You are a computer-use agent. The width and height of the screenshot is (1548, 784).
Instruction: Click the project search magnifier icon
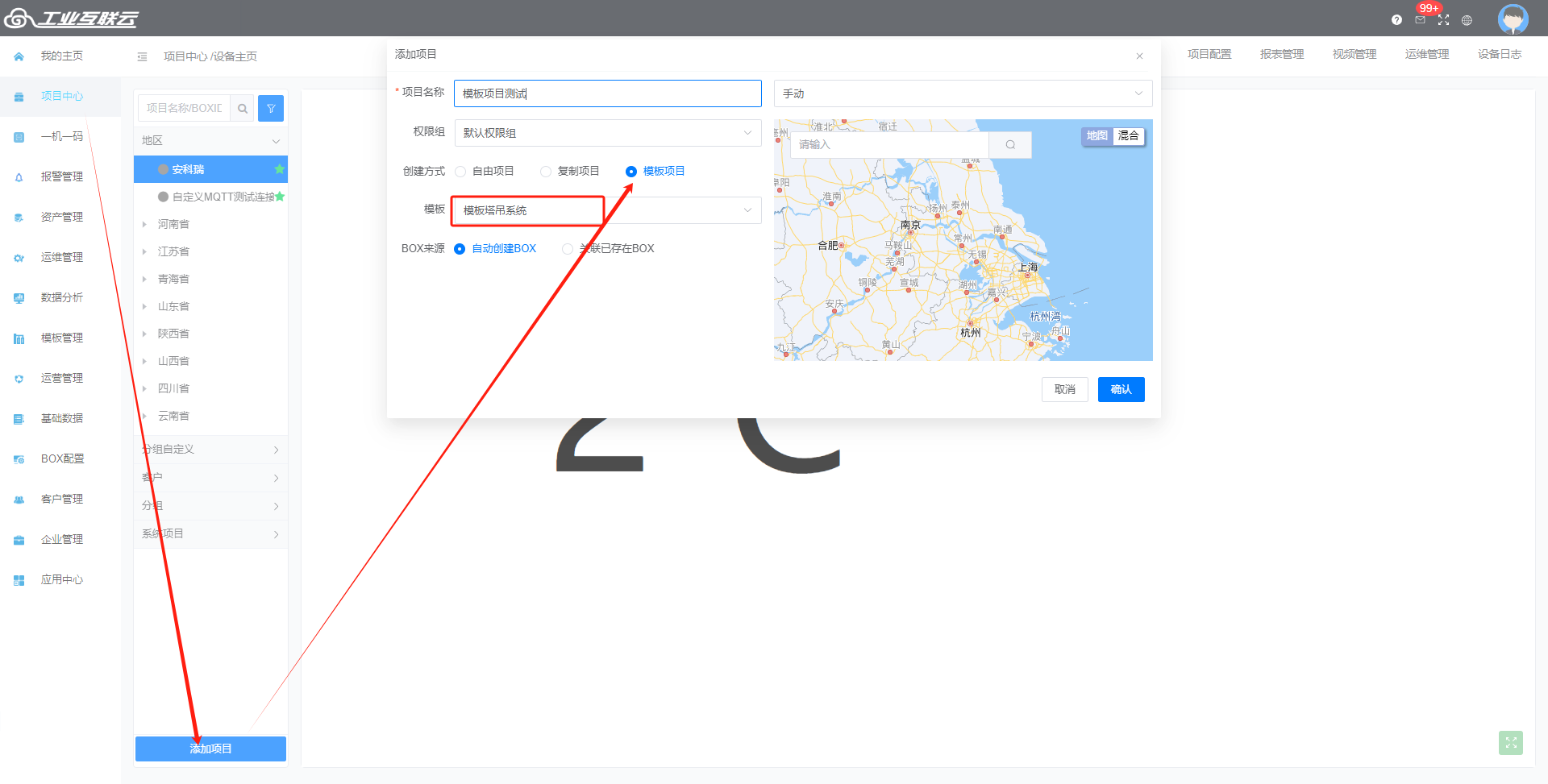(x=243, y=109)
